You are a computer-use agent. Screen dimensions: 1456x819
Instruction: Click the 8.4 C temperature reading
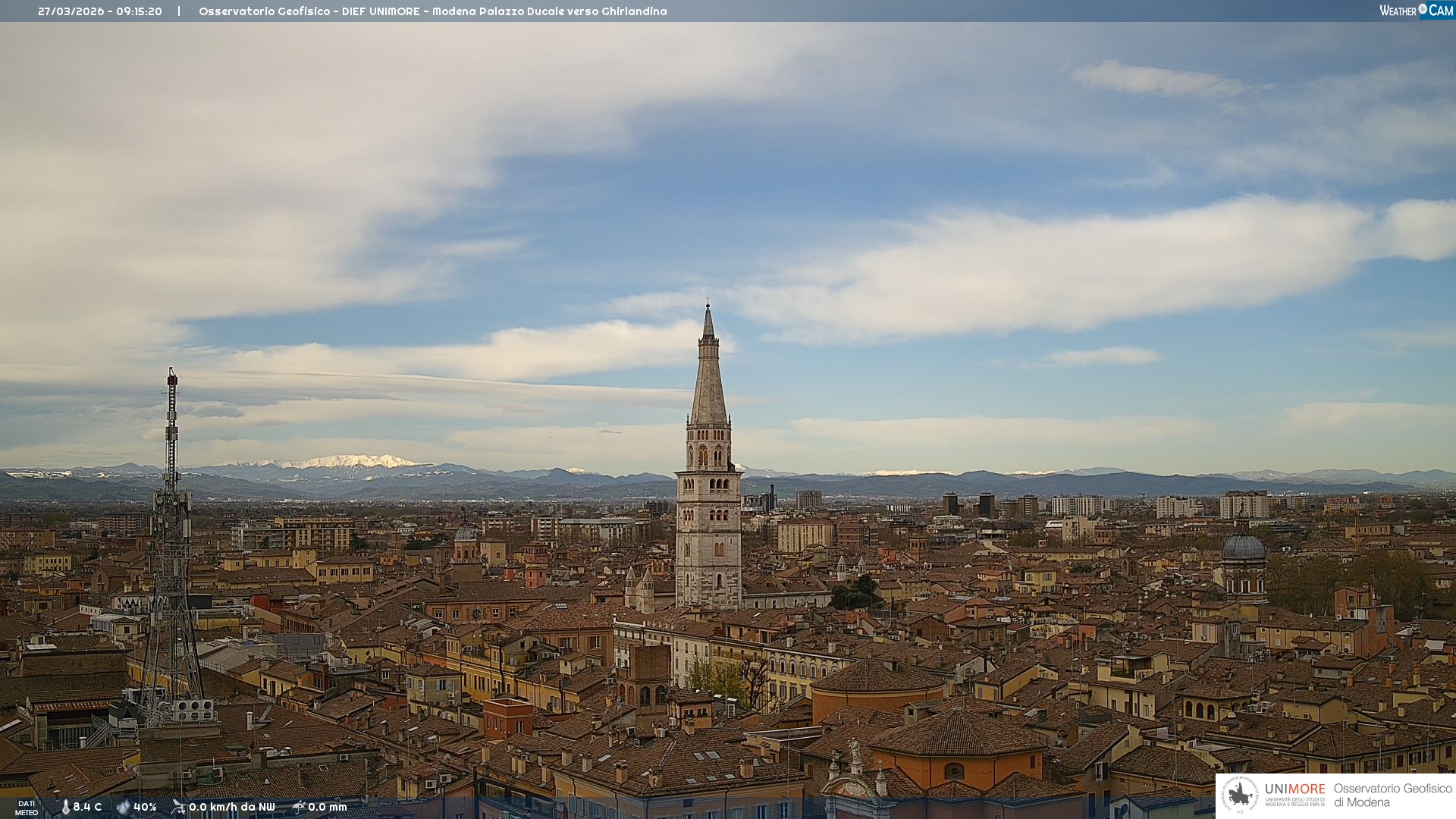87,807
